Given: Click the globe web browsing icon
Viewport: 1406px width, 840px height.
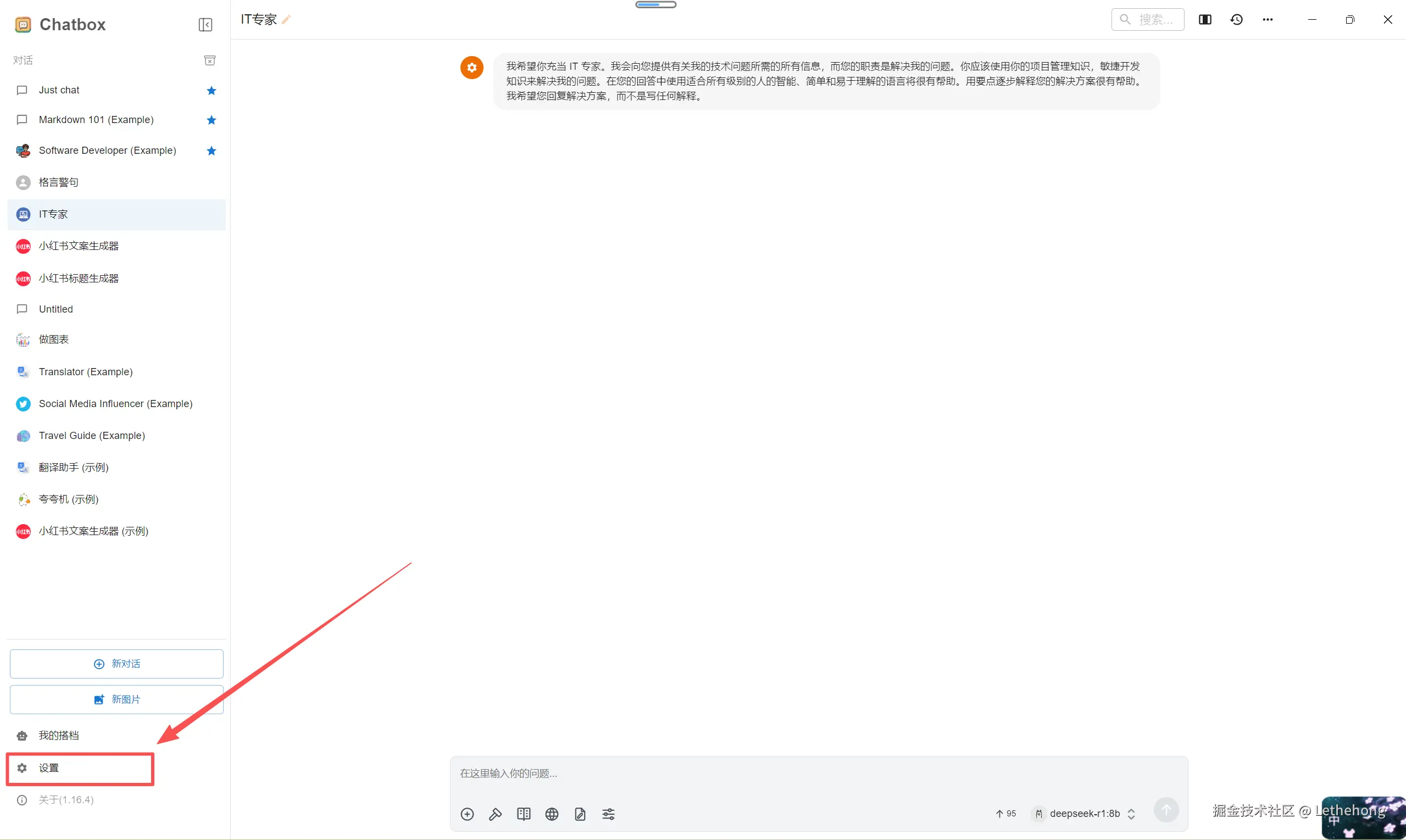Looking at the screenshot, I should pyautogui.click(x=552, y=814).
